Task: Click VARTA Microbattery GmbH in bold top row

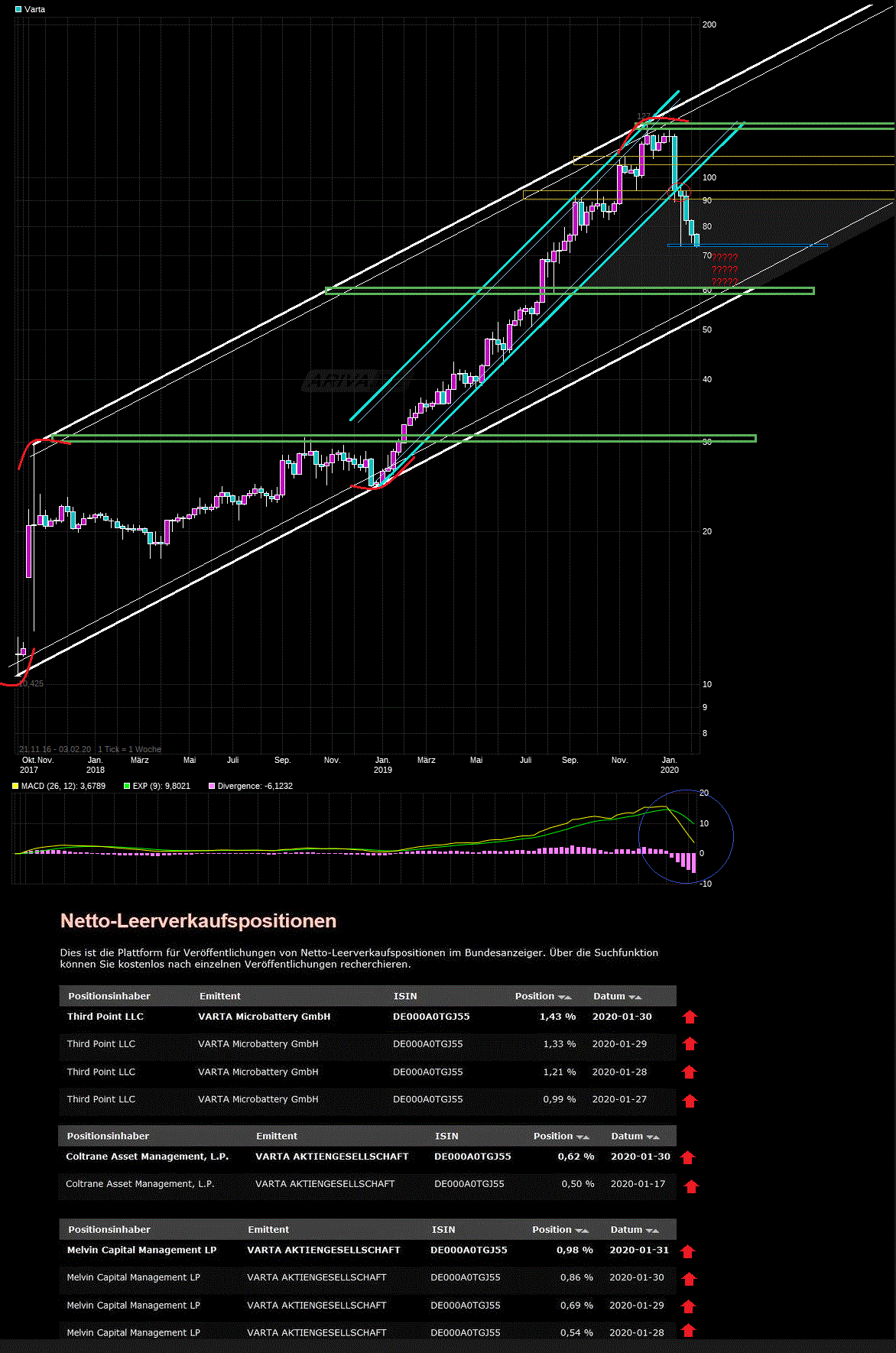Action: coord(265,1017)
